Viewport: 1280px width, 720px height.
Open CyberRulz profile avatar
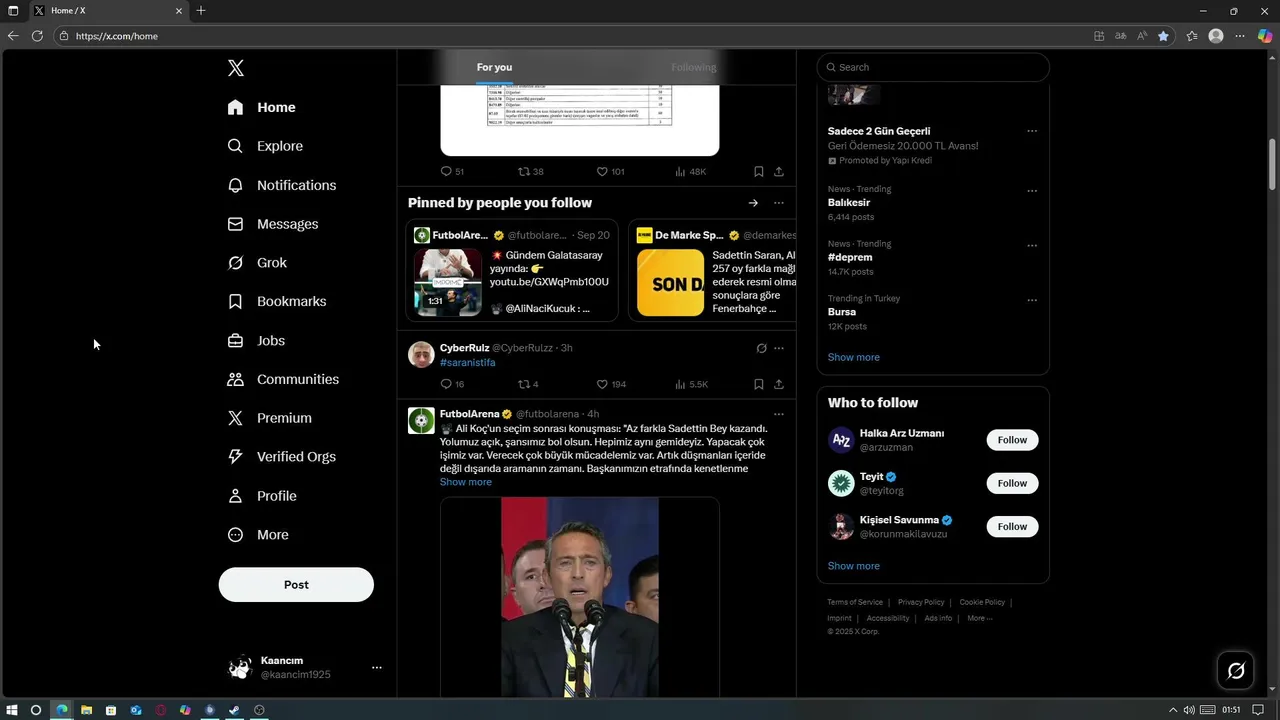point(421,354)
